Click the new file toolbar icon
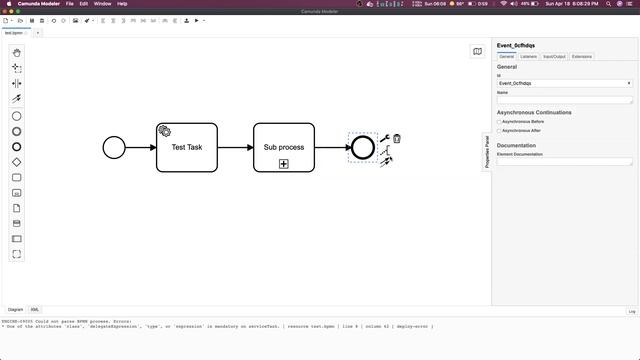The height and width of the screenshot is (360, 640). [5, 20]
